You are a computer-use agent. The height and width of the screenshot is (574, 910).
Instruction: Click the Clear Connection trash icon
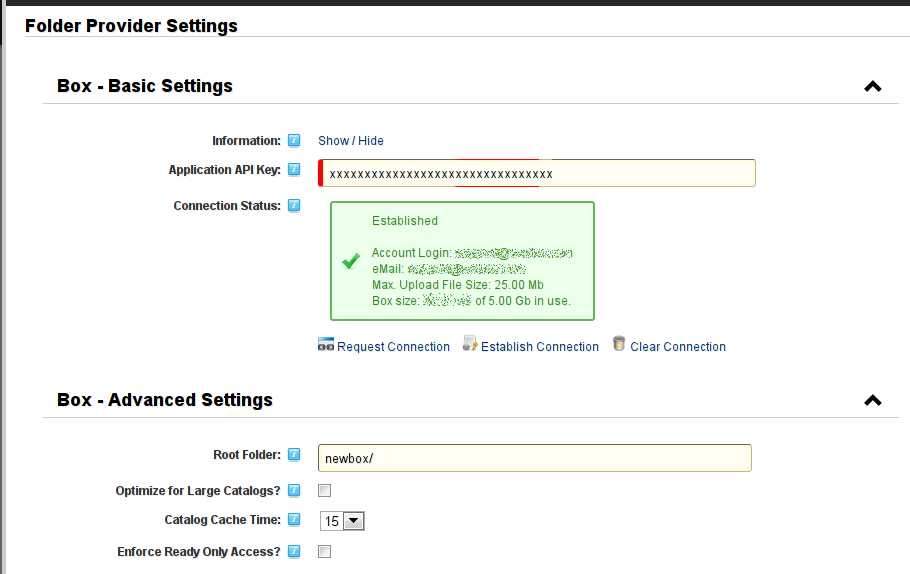click(x=619, y=344)
